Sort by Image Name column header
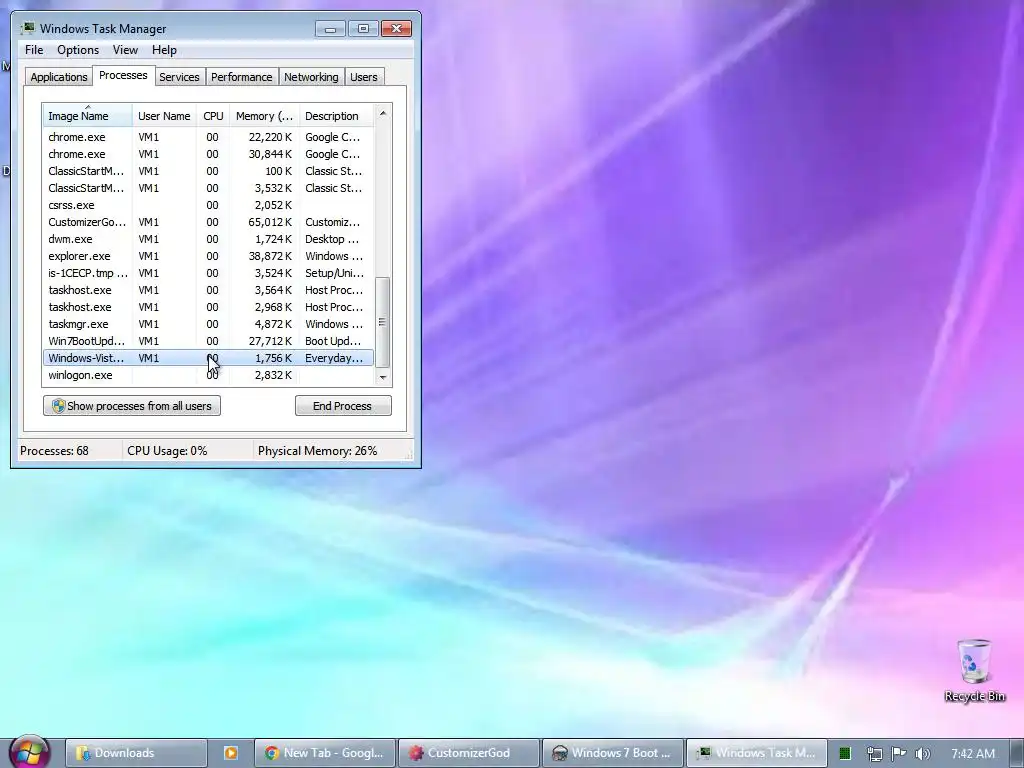The image size is (1024, 768). 88,116
